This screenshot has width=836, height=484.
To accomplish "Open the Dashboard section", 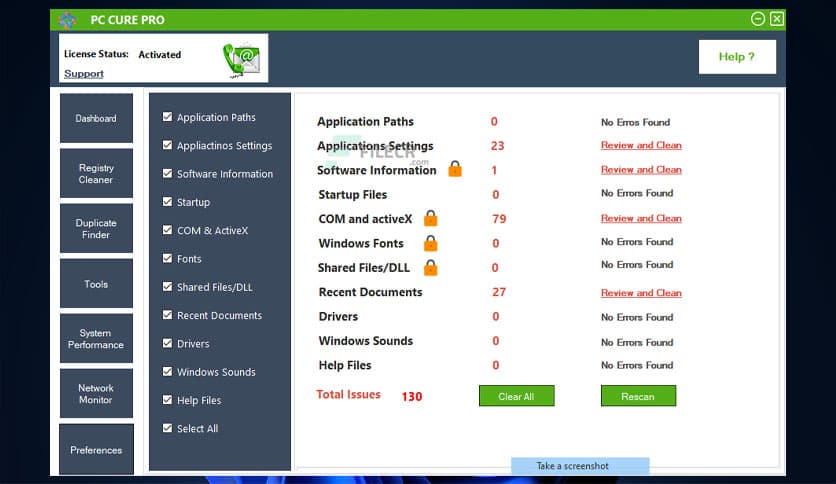I will [96, 118].
